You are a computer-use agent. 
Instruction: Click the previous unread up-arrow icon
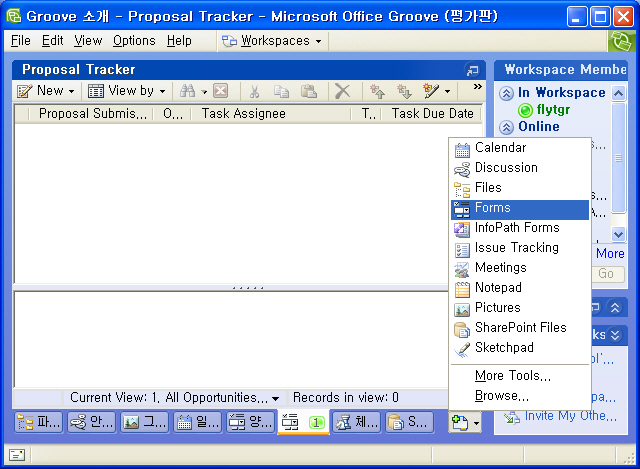click(377, 91)
